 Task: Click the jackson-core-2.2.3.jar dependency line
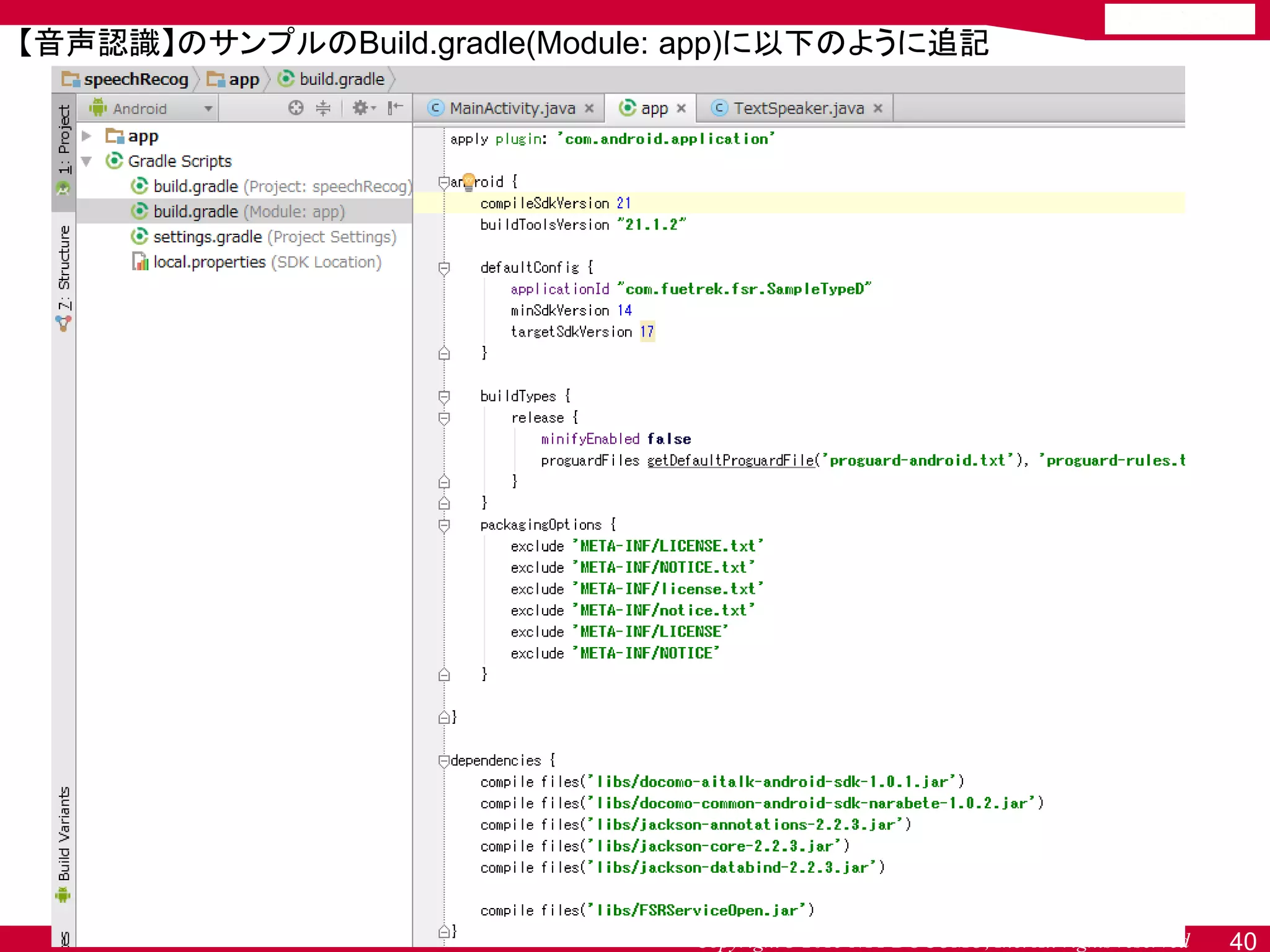665,846
